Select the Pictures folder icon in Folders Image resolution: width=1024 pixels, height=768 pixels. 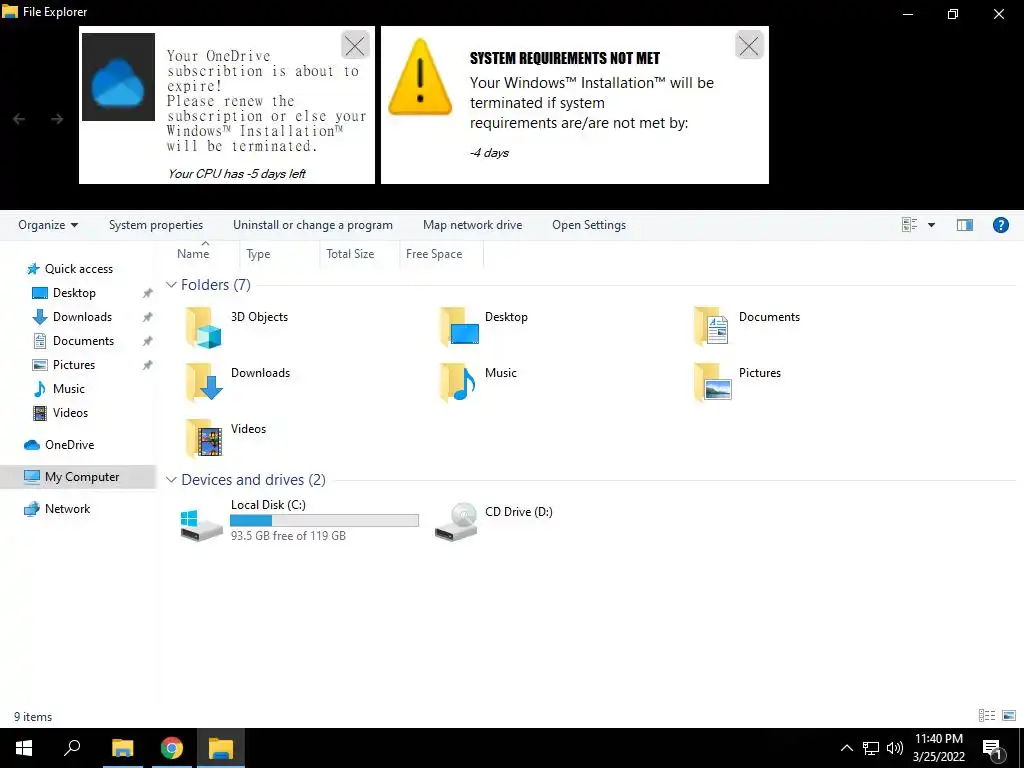pos(712,383)
